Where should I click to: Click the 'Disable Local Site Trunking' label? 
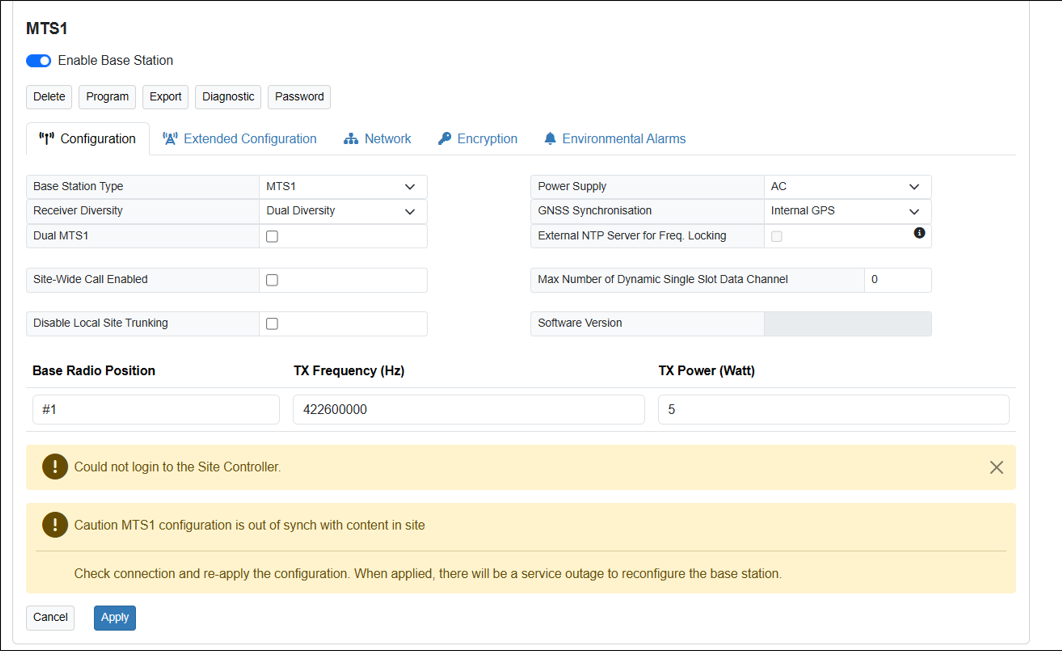100,323
